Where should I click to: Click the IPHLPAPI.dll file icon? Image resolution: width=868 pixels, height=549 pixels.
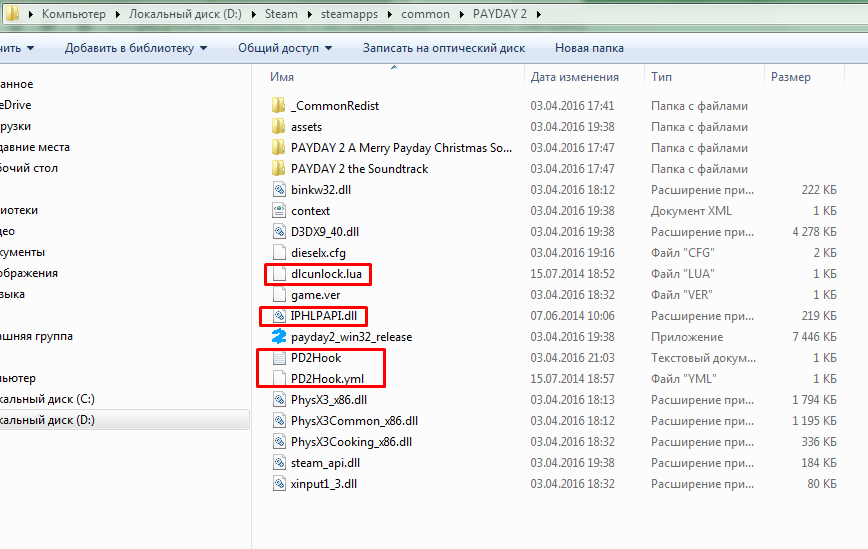pyautogui.click(x=279, y=315)
